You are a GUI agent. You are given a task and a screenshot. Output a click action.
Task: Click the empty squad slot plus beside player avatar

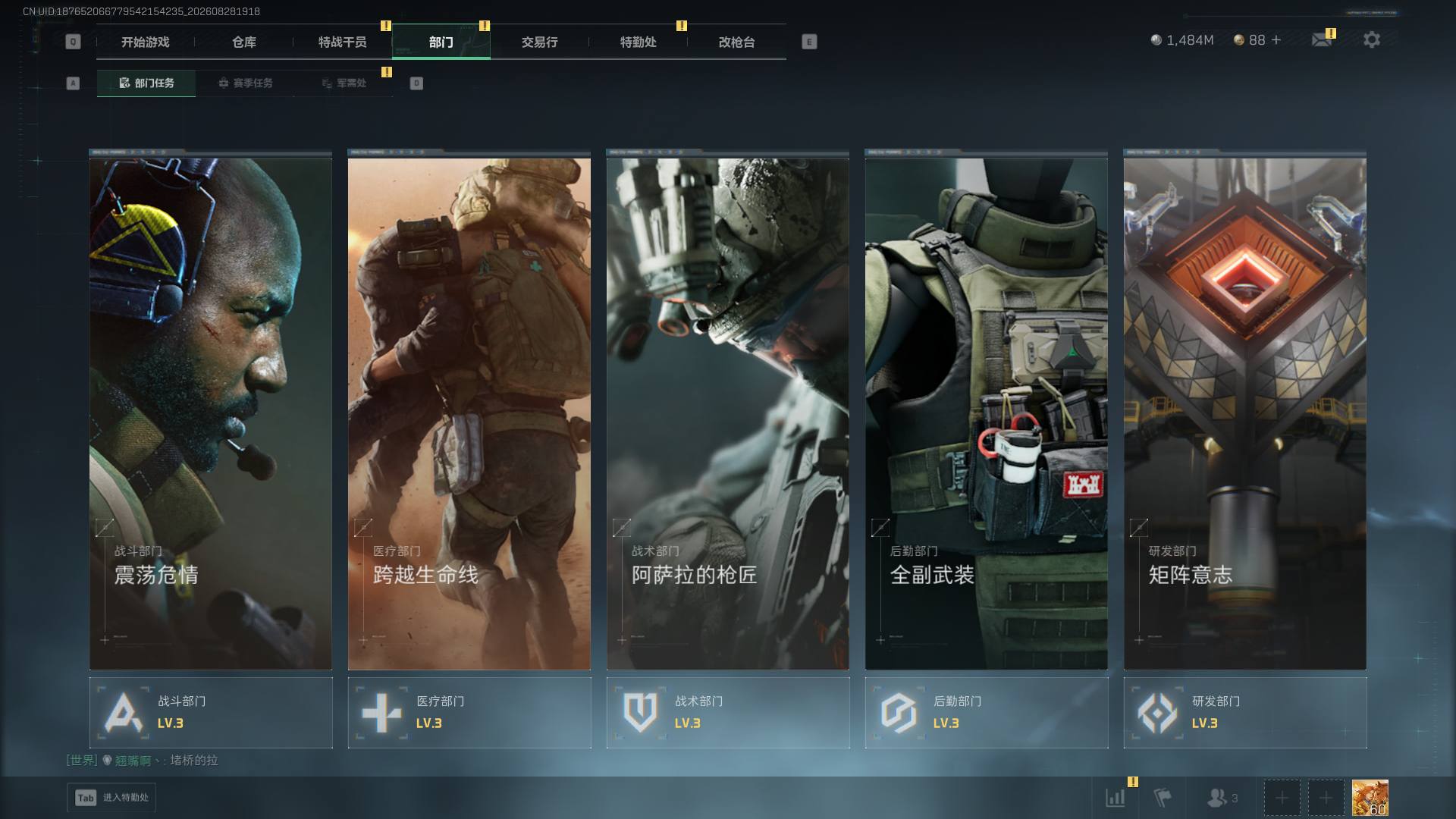tap(1326, 798)
